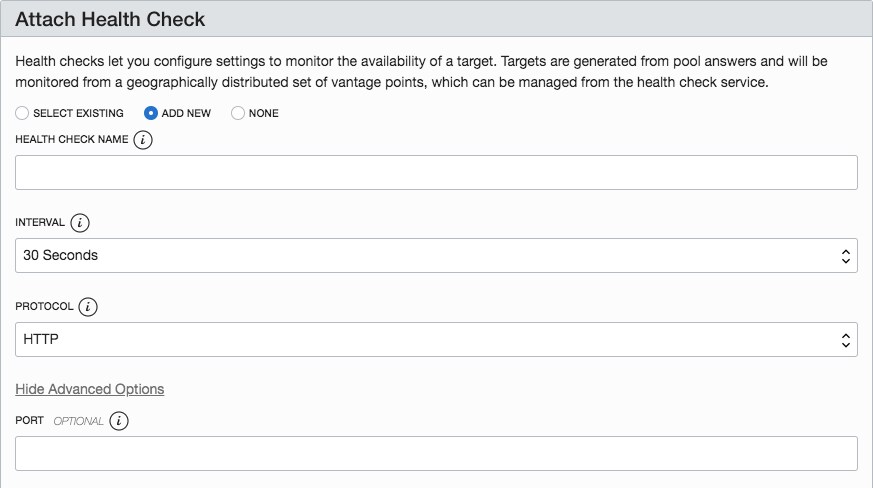Click into the Port input field
This screenshot has height=488, width=873.
pyautogui.click(x=436, y=453)
